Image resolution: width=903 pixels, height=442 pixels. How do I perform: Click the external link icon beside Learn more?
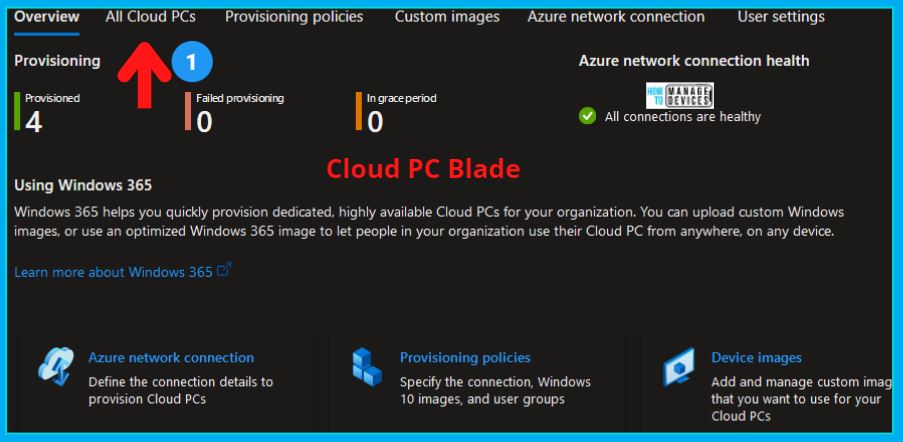[x=224, y=270]
